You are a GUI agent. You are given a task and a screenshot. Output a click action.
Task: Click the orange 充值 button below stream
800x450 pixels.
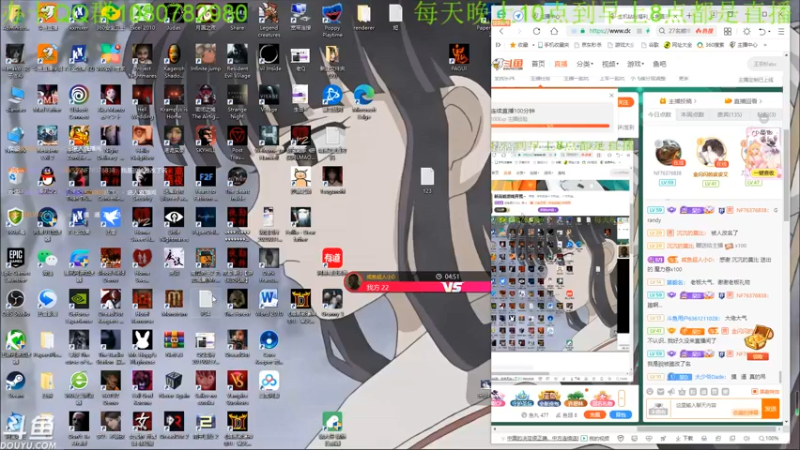tap(594, 415)
